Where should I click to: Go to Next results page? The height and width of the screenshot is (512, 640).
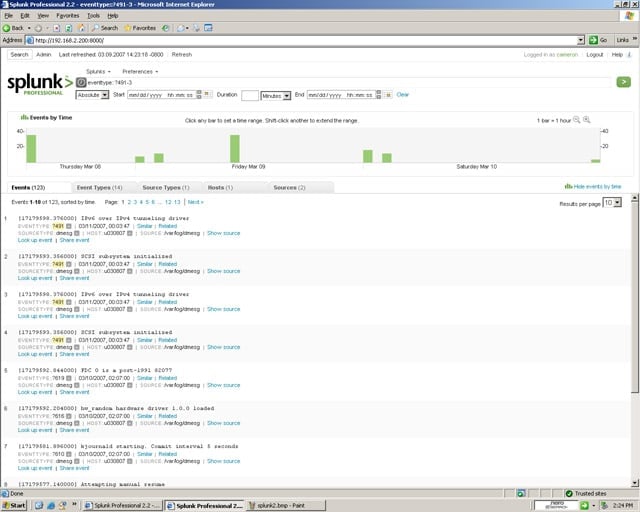pyautogui.click(x=196, y=202)
